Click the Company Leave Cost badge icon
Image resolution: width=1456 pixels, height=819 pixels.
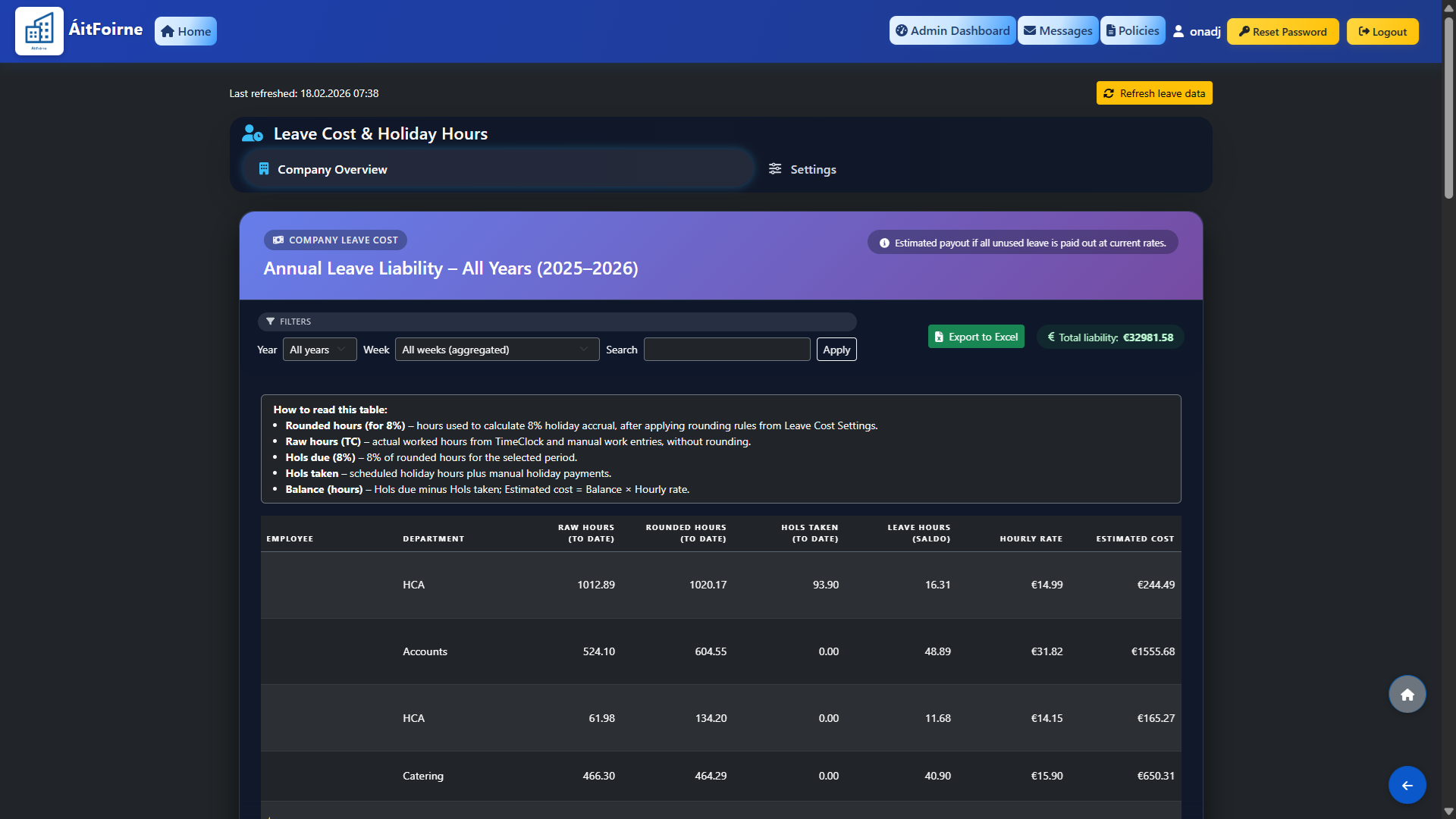278,240
